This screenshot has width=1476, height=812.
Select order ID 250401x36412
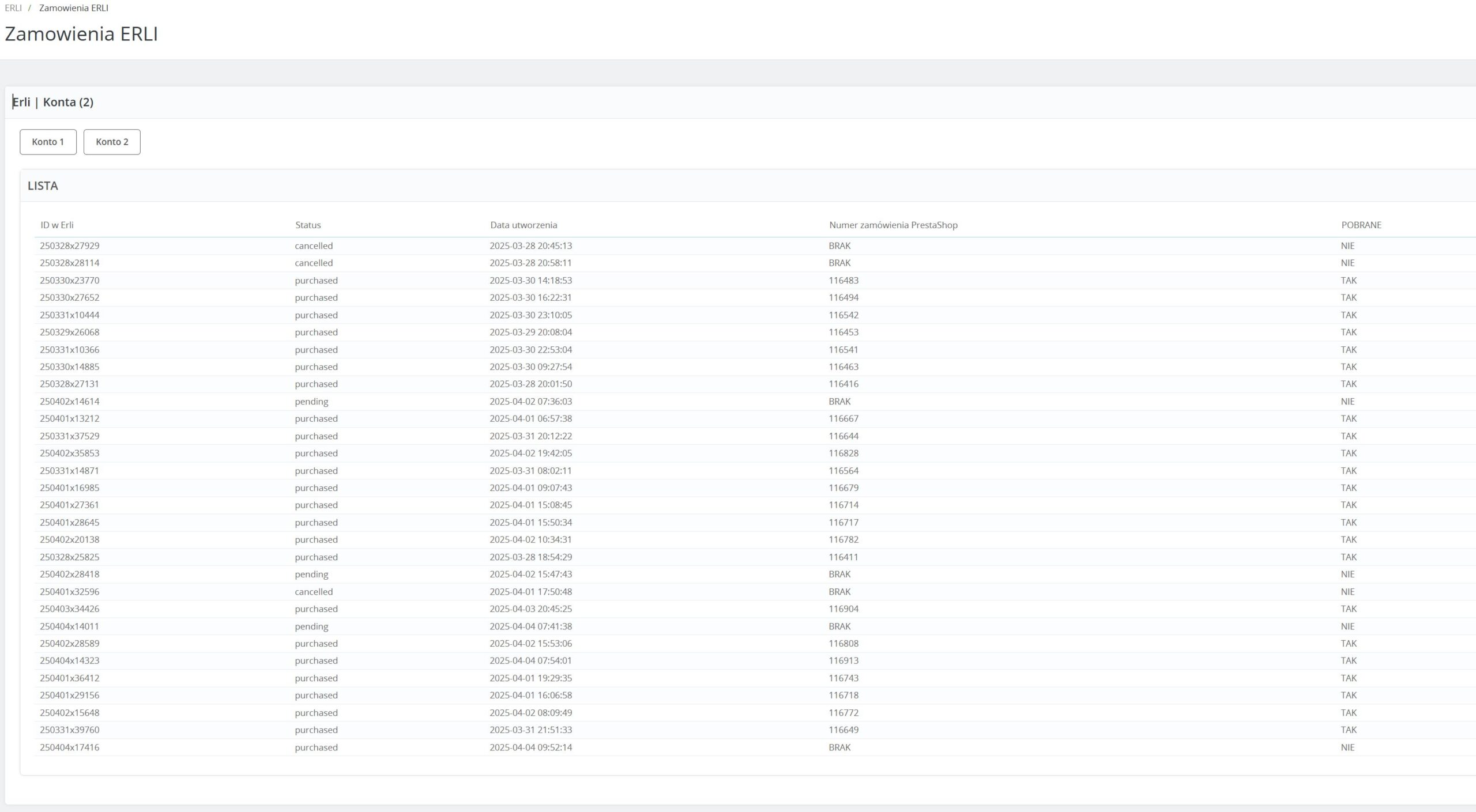[x=70, y=678]
